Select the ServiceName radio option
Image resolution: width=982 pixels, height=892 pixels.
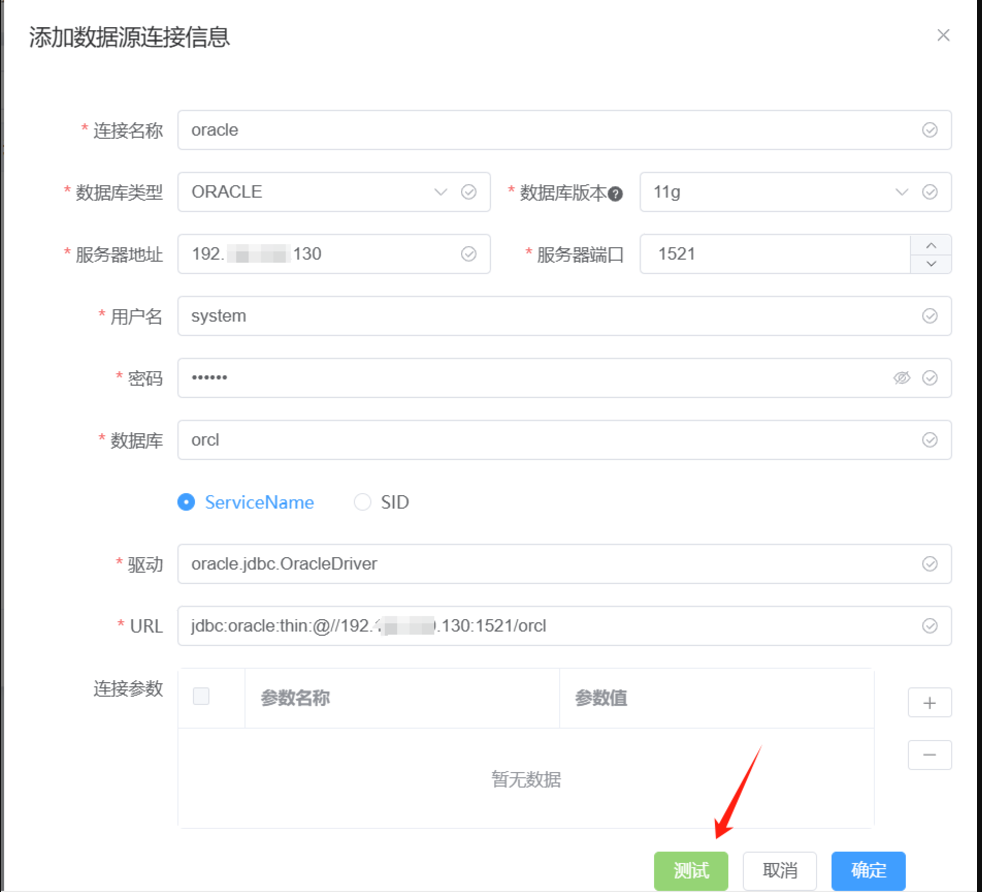point(186,502)
